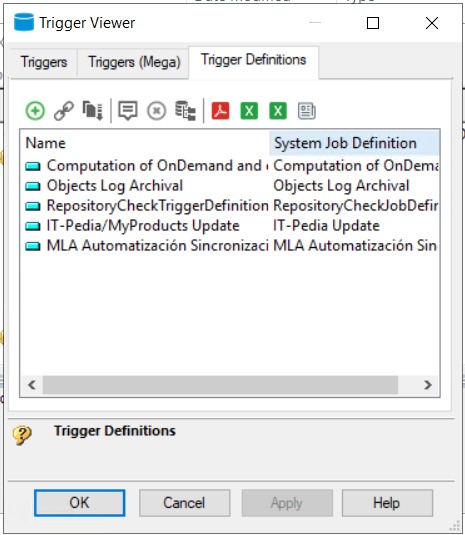
Task: Click 'Computation of OnDema' job definition cell
Action: coord(356,166)
